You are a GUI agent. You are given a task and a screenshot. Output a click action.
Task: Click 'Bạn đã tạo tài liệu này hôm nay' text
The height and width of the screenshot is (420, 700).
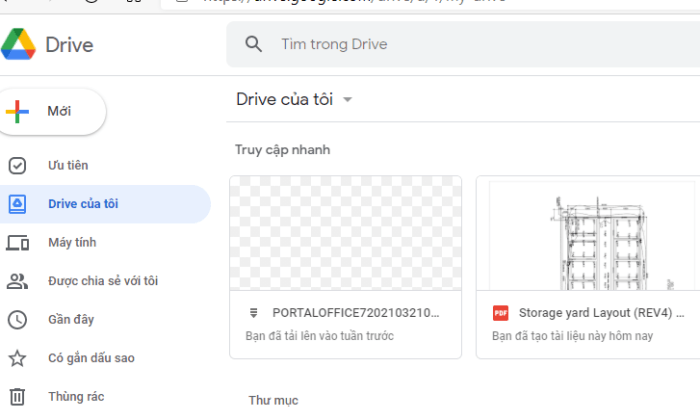[x=572, y=336]
